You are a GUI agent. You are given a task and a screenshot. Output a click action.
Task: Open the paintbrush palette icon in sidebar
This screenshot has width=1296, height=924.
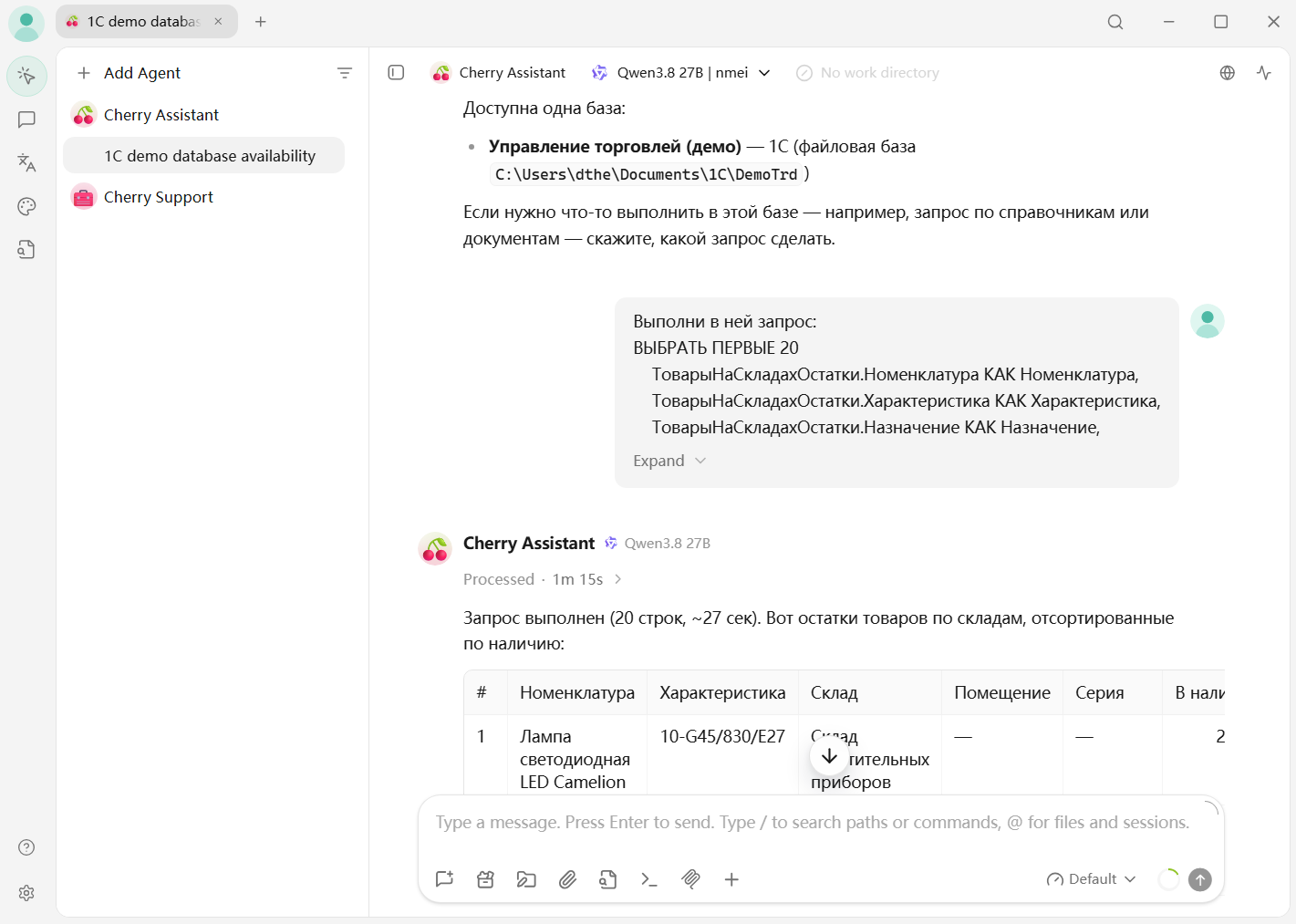(26, 206)
